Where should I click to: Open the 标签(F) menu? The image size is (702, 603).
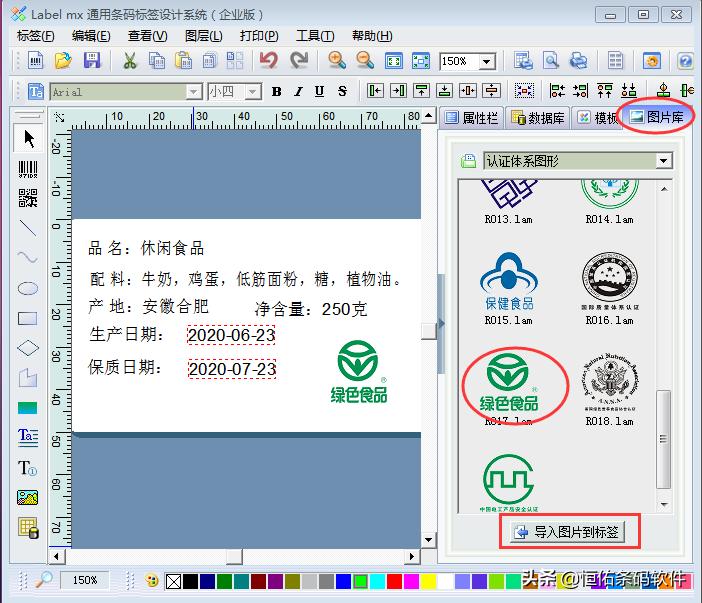click(x=35, y=36)
